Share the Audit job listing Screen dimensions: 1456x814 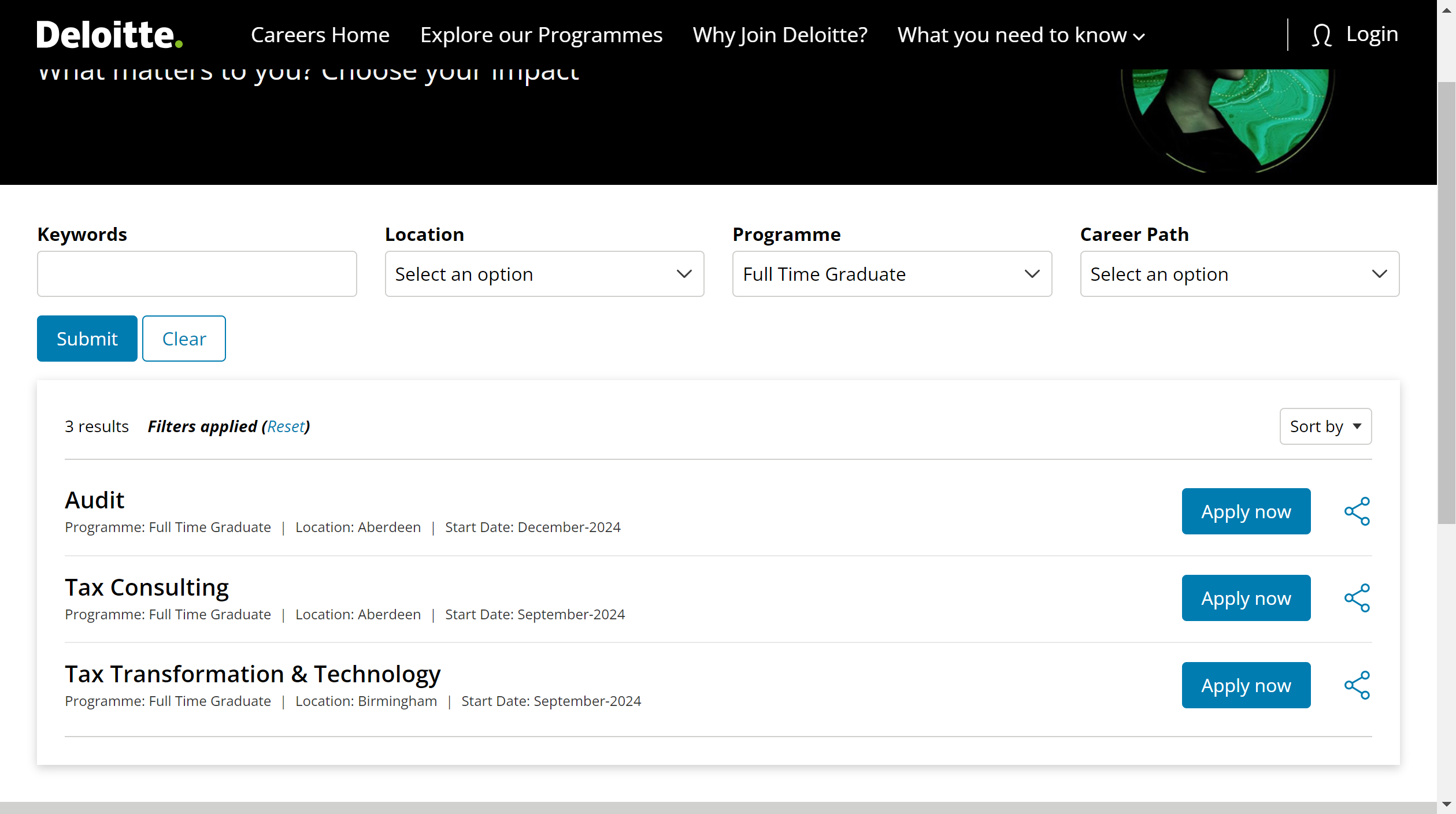tap(1357, 511)
